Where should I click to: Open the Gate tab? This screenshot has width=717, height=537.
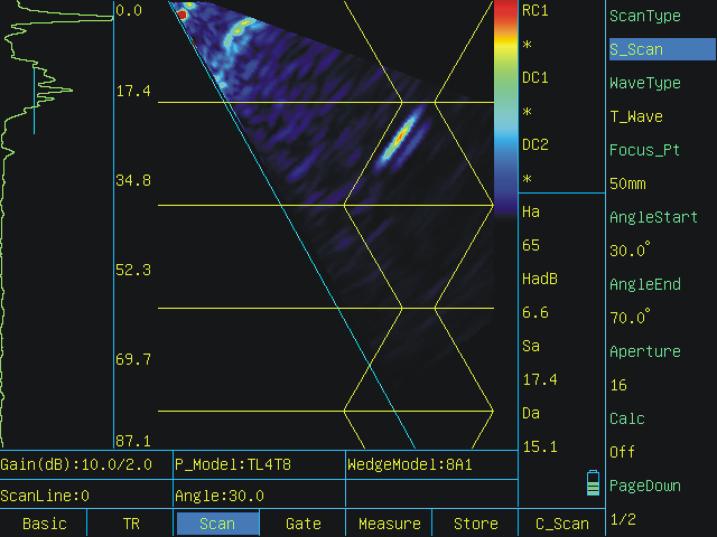pyautogui.click(x=303, y=524)
